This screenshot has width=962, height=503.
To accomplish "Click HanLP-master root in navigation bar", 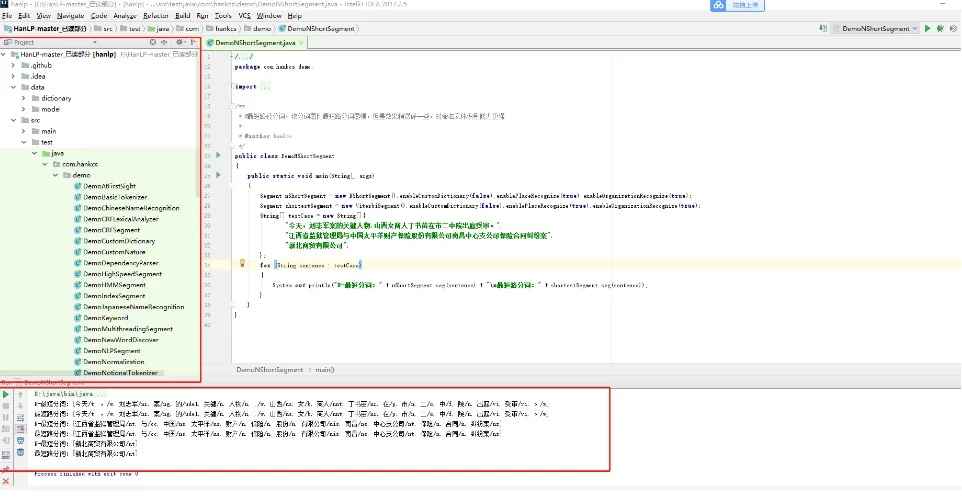I will coord(46,28).
